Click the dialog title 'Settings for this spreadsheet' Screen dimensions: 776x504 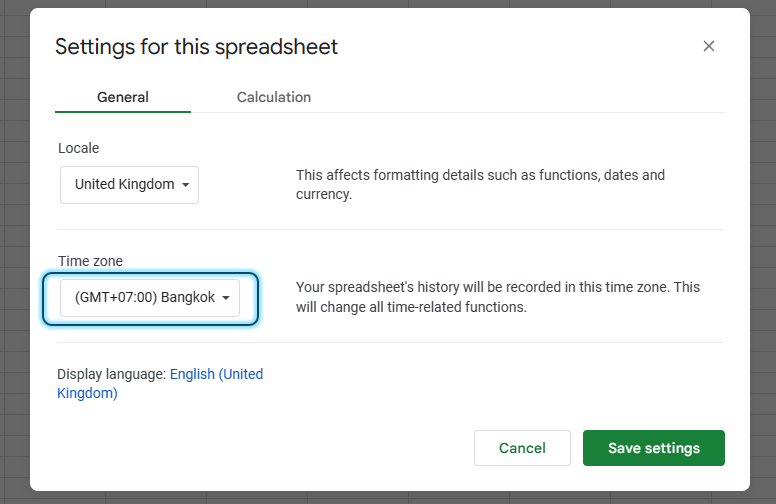(196, 46)
